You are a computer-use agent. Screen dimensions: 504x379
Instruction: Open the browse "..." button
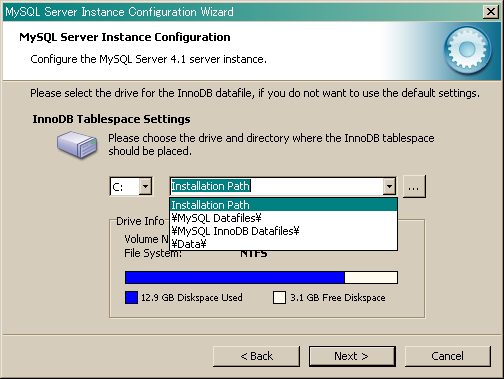tap(414, 187)
